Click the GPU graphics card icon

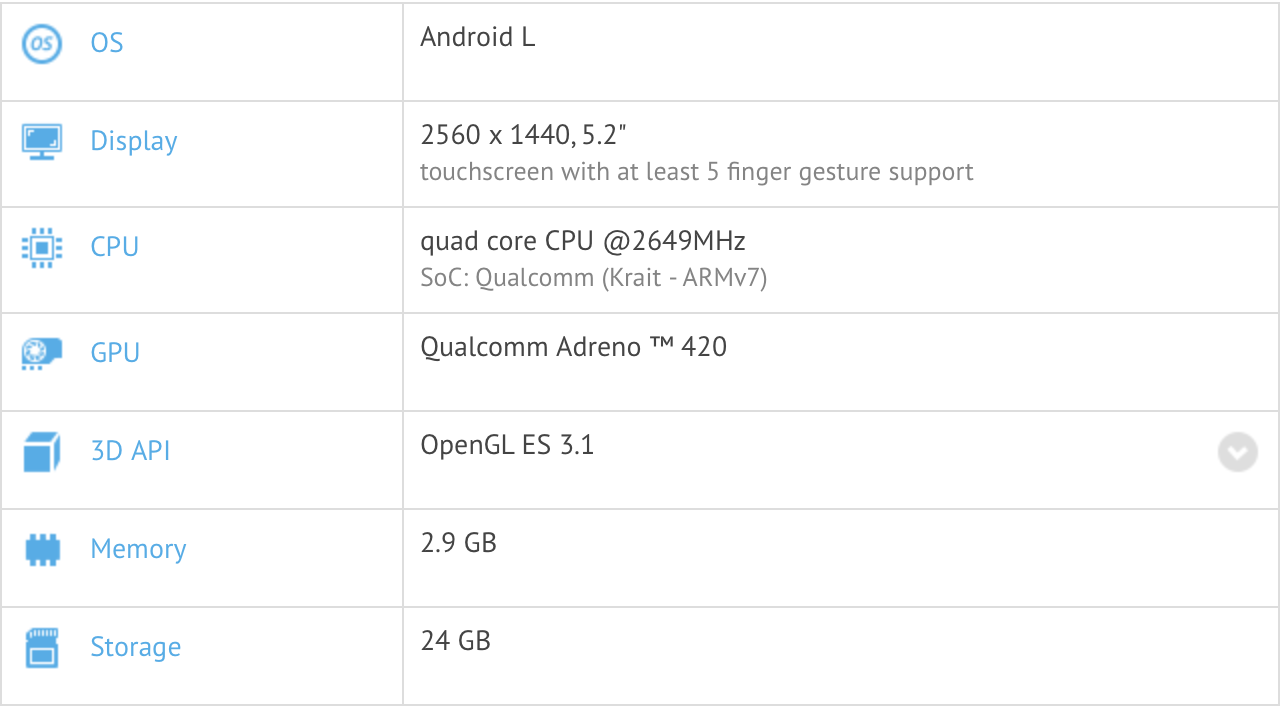[42, 353]
